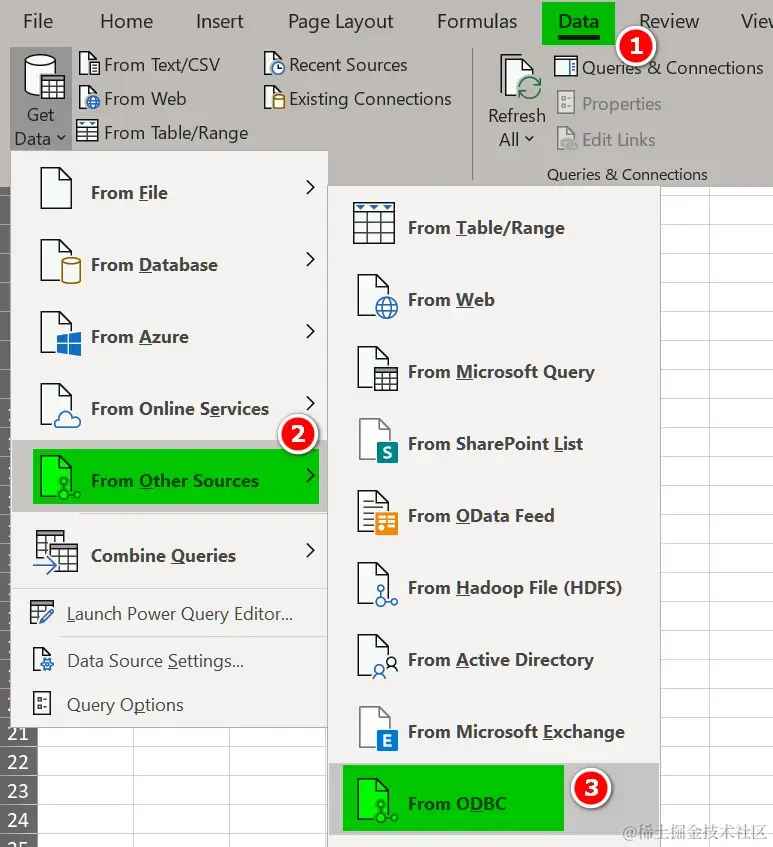Image resolution: width=773 pixels, height=847 pixels.
Task: Expand the From File submenu arrow
Action: [310, 187]
